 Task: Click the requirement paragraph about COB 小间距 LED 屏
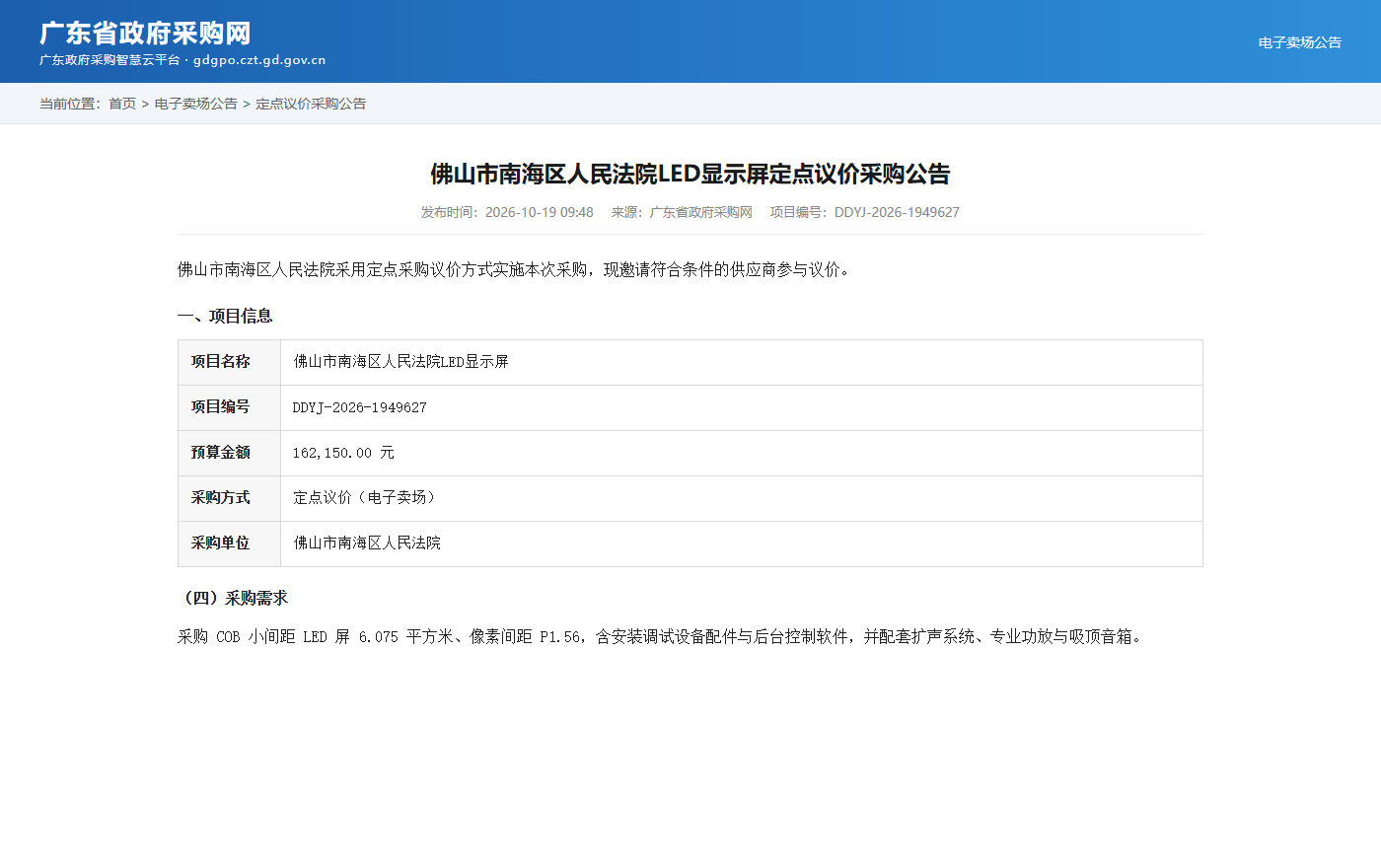click(x=663, y=637)
